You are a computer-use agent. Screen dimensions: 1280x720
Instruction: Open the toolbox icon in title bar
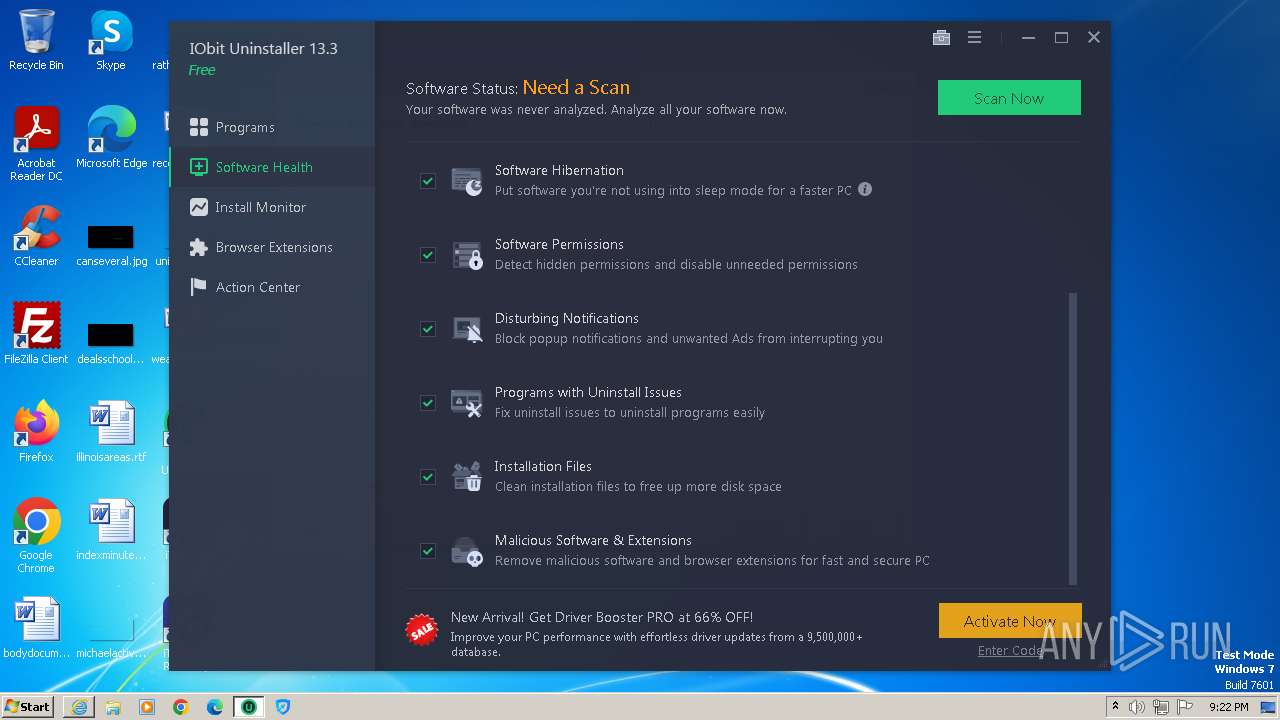click(941, 38)
